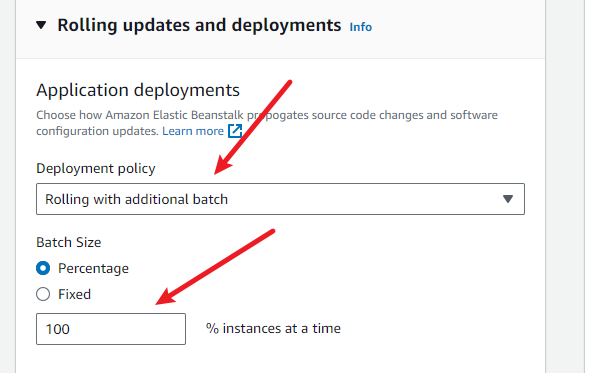Select the Fixed batch size option
The image size is (592, 373).
coord(43,294)
